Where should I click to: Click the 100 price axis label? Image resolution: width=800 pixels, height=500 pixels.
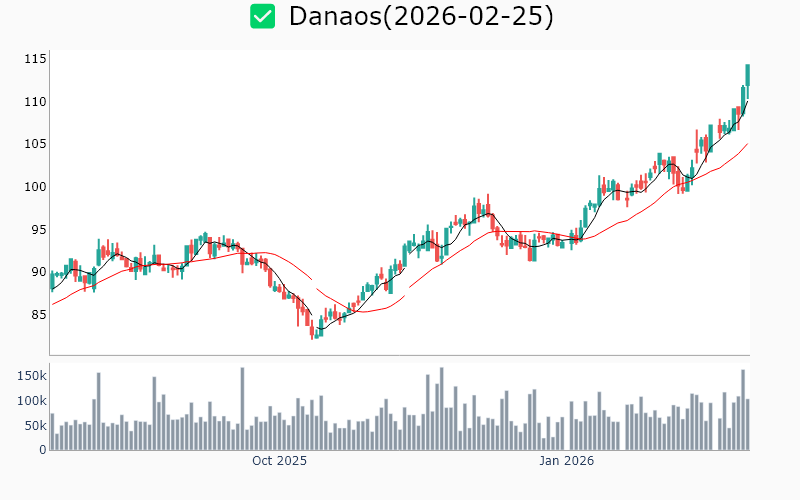tap(36, 187)
